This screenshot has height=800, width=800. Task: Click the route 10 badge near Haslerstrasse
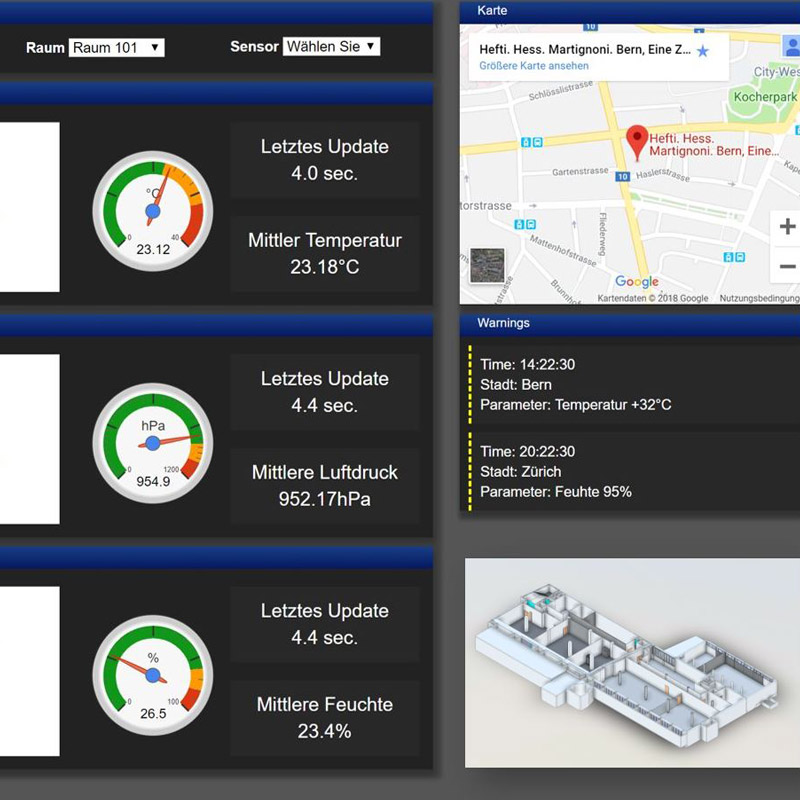coord(622,177)
